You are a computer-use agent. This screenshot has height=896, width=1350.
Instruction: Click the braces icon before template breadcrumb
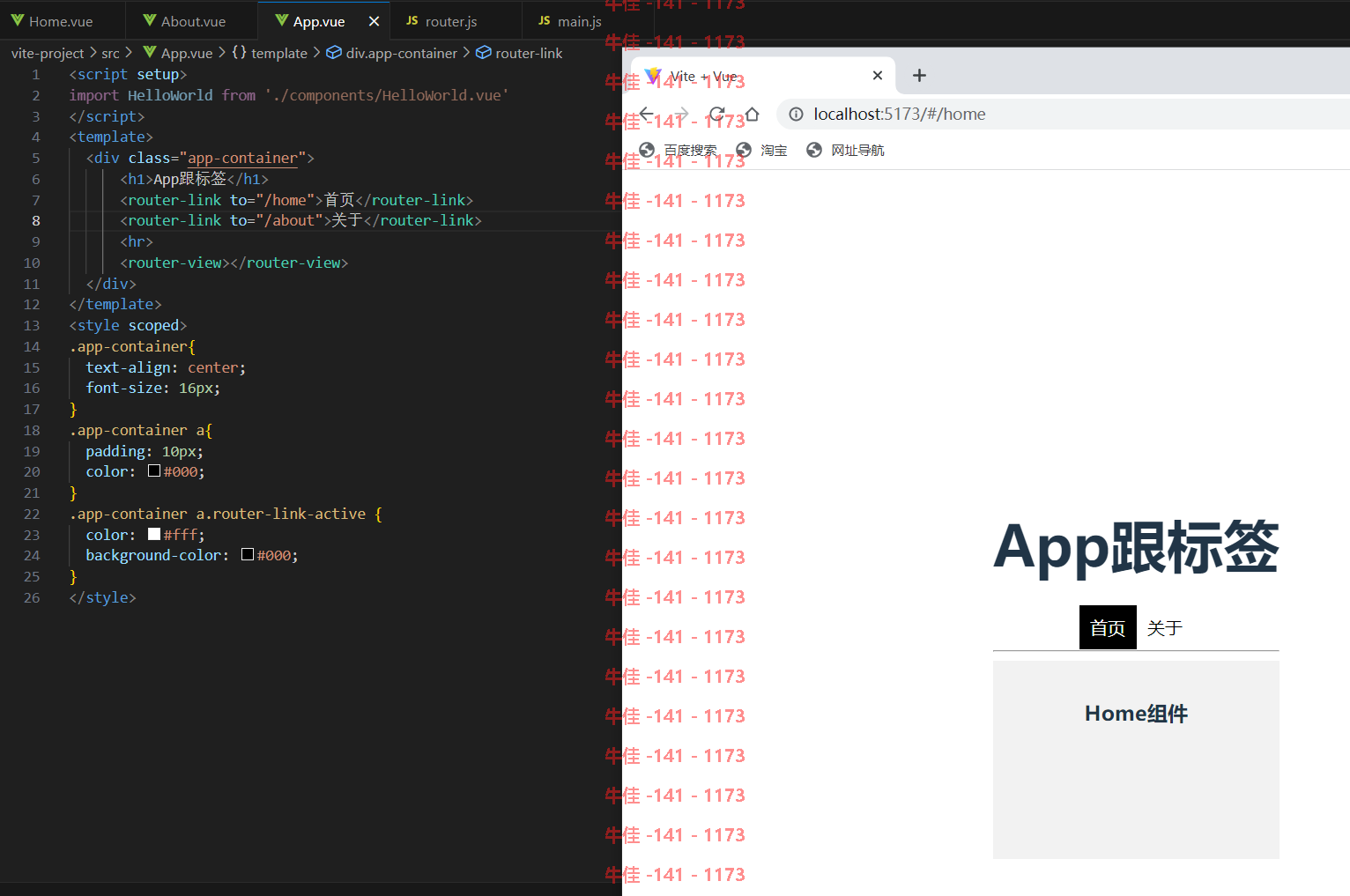pos(240,53)
